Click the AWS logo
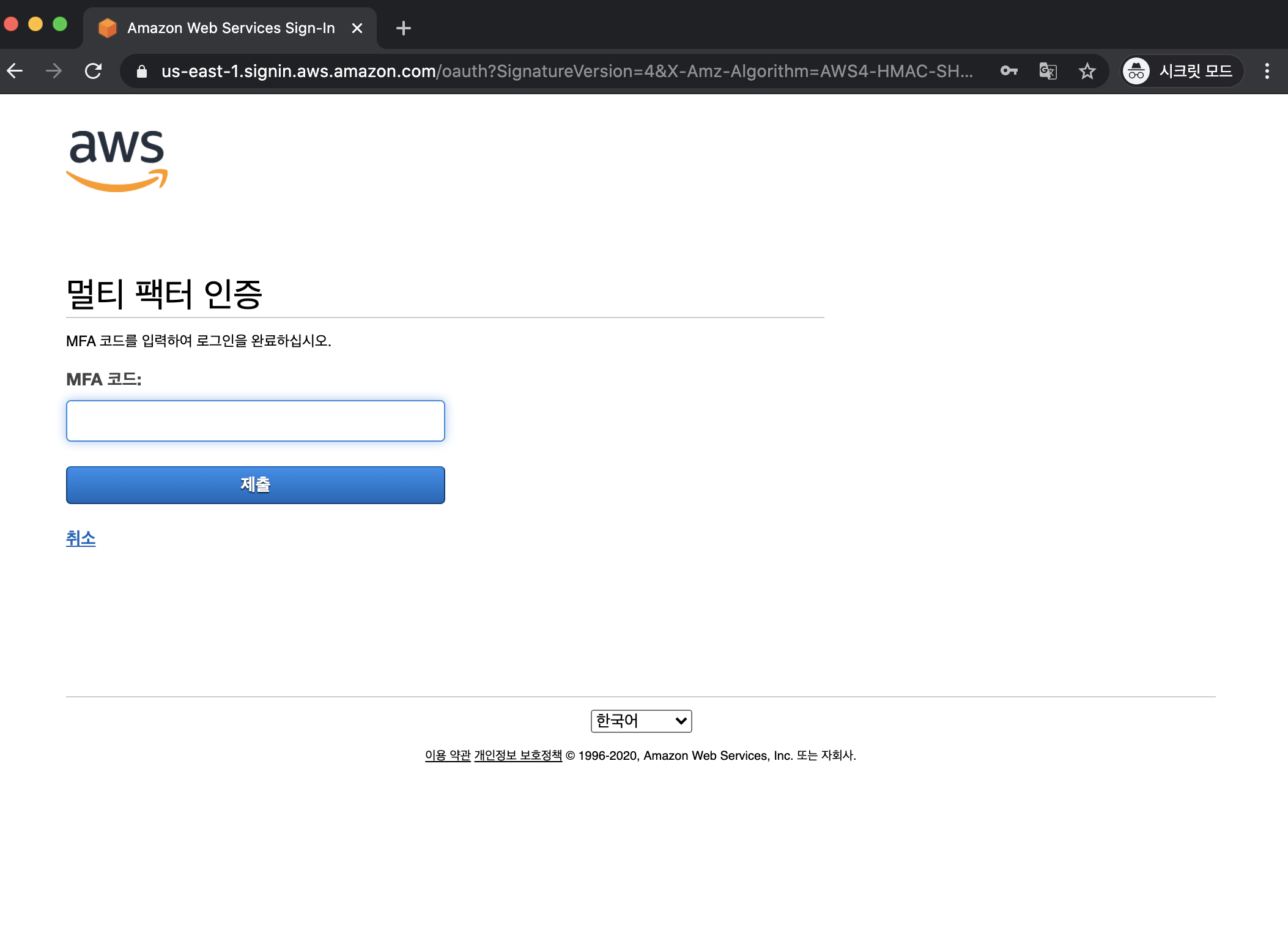Viewport: 1288px width, 936px height. pyautogui.click(x=117, y=160)
